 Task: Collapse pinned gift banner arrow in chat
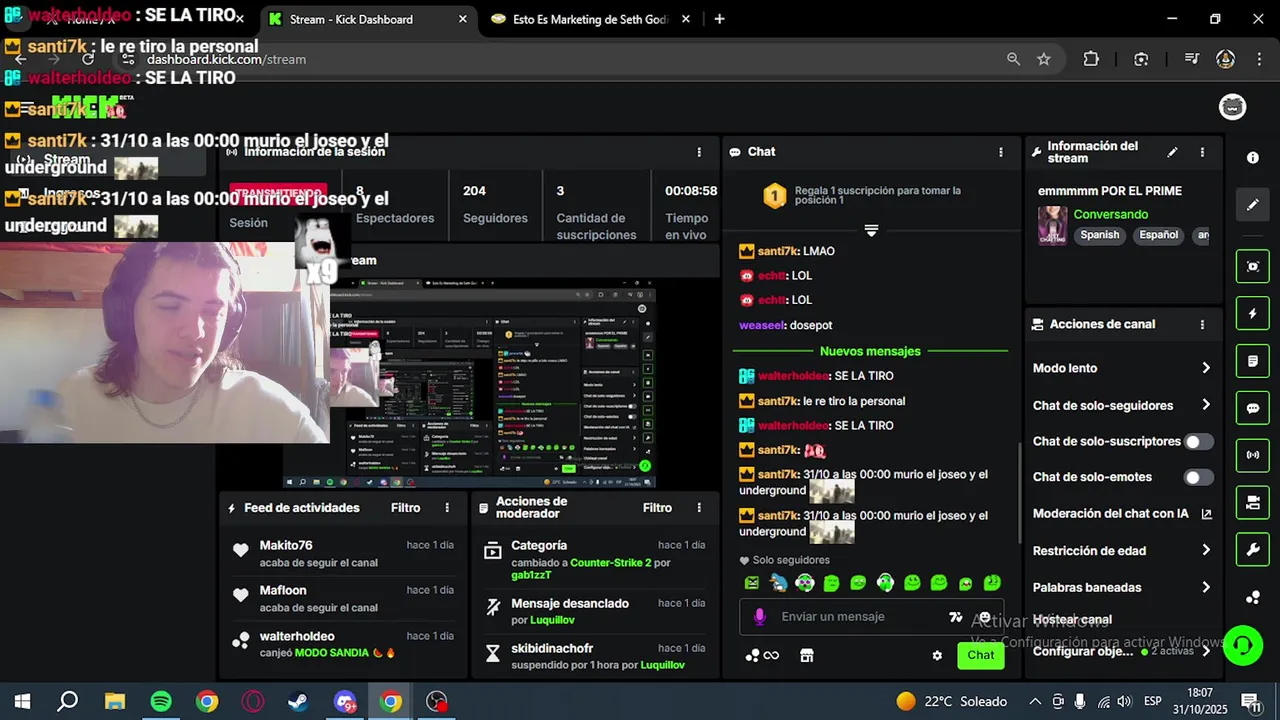(x=871, y=230)
